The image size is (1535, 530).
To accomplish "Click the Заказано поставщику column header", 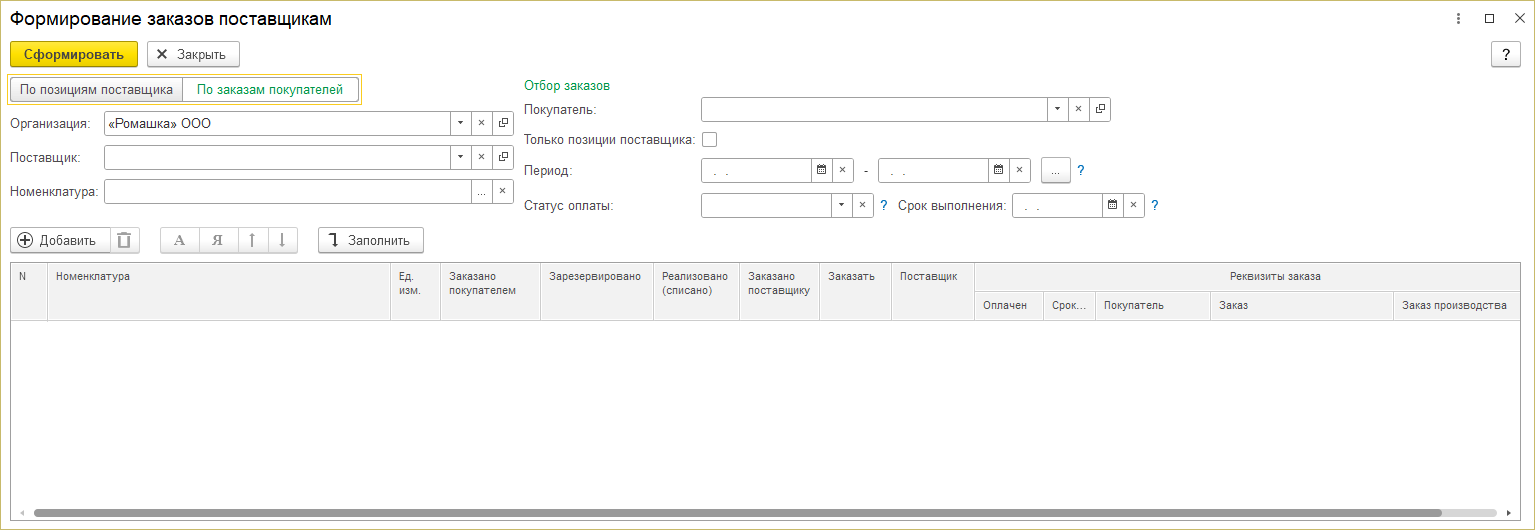I will point(779,291).
